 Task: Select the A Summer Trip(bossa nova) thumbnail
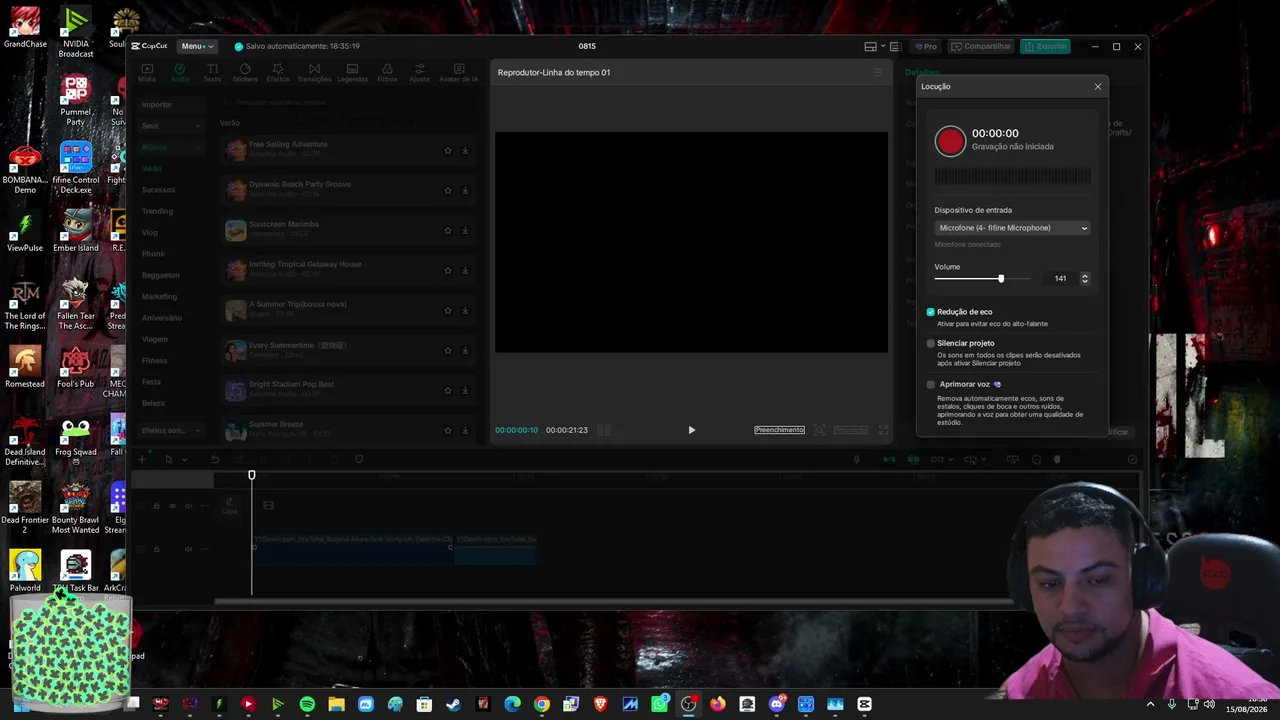pos(236,311)
